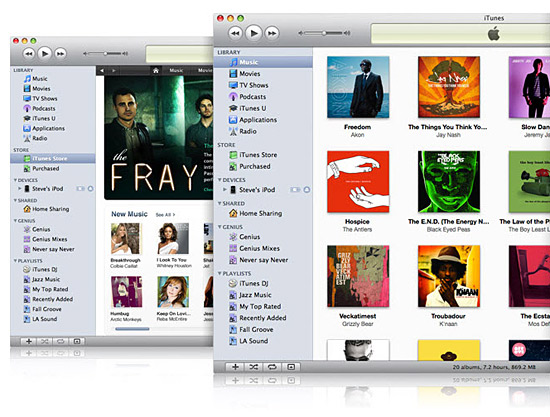Collapse SHARED section in front window
The image size is (550, 417).
pos(220,203)
